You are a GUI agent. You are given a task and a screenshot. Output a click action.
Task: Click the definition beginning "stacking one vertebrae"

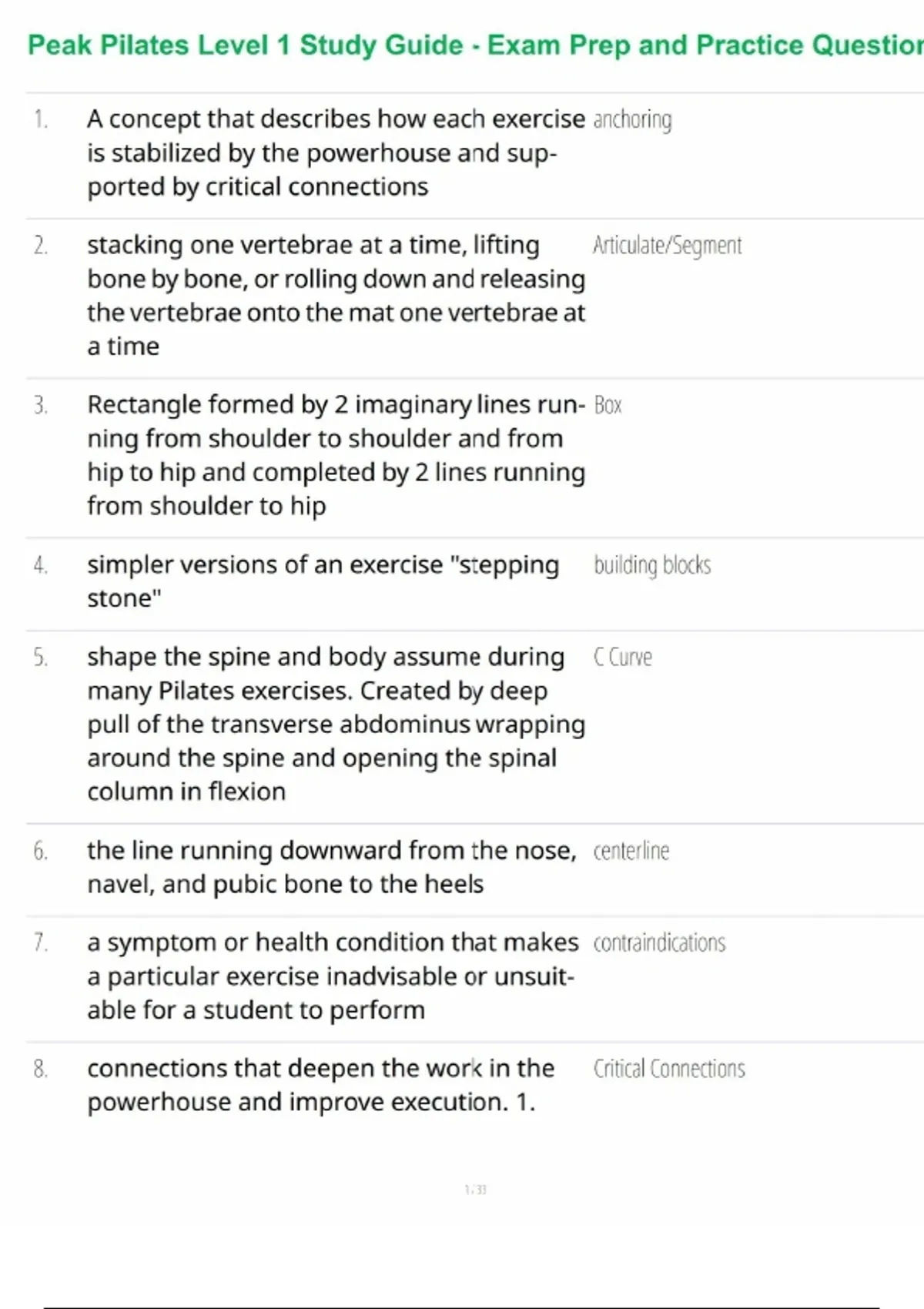click(x=336, y=296)
